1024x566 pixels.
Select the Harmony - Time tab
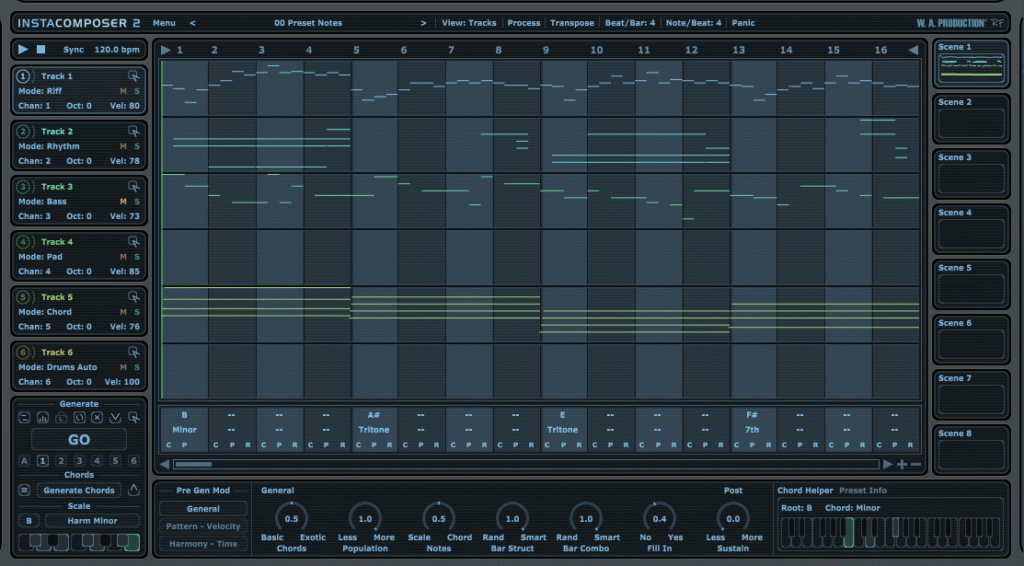(x=203, y=544)
